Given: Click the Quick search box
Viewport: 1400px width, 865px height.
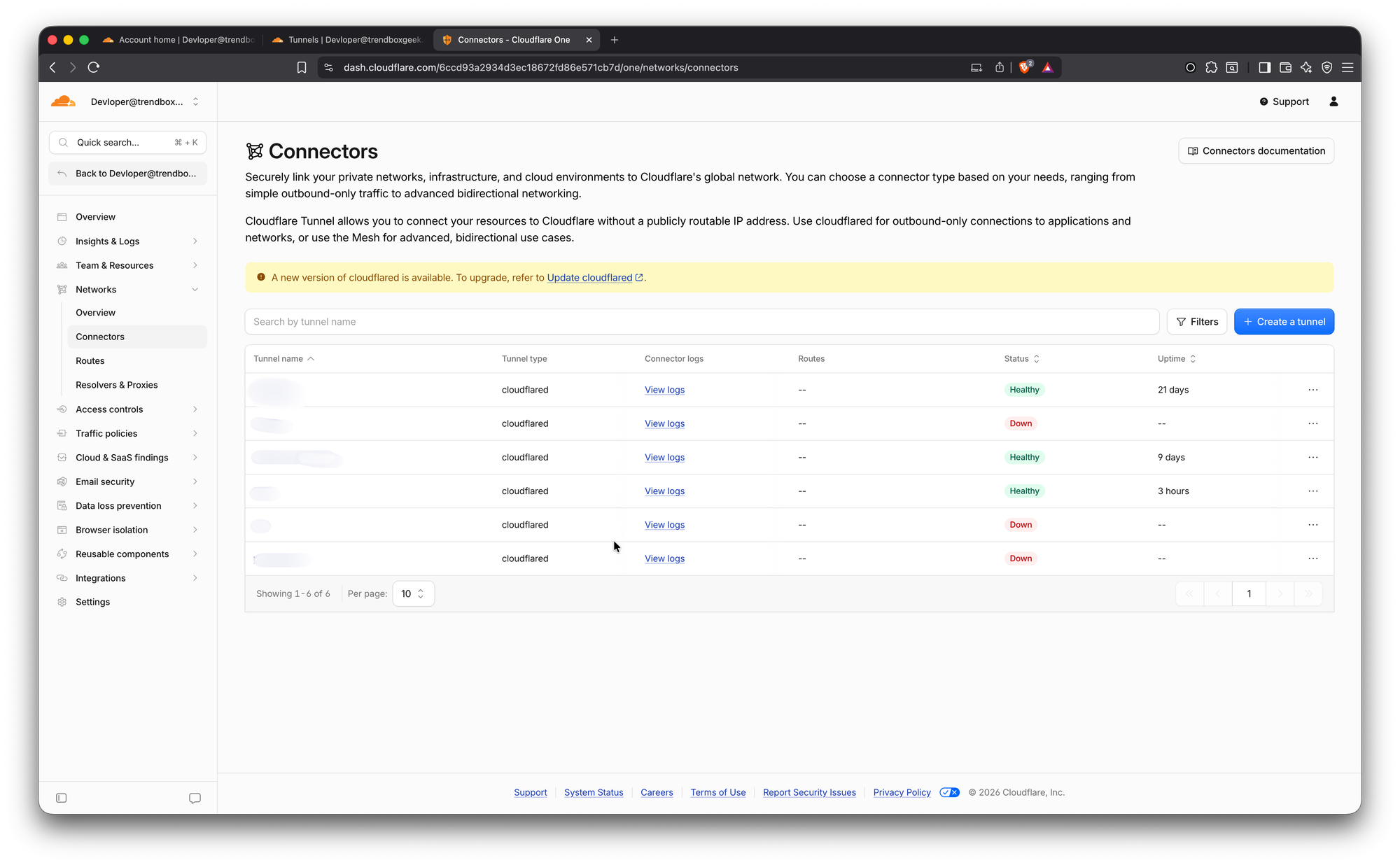Looking at the screenshot, I should click(x=128, y=142).
